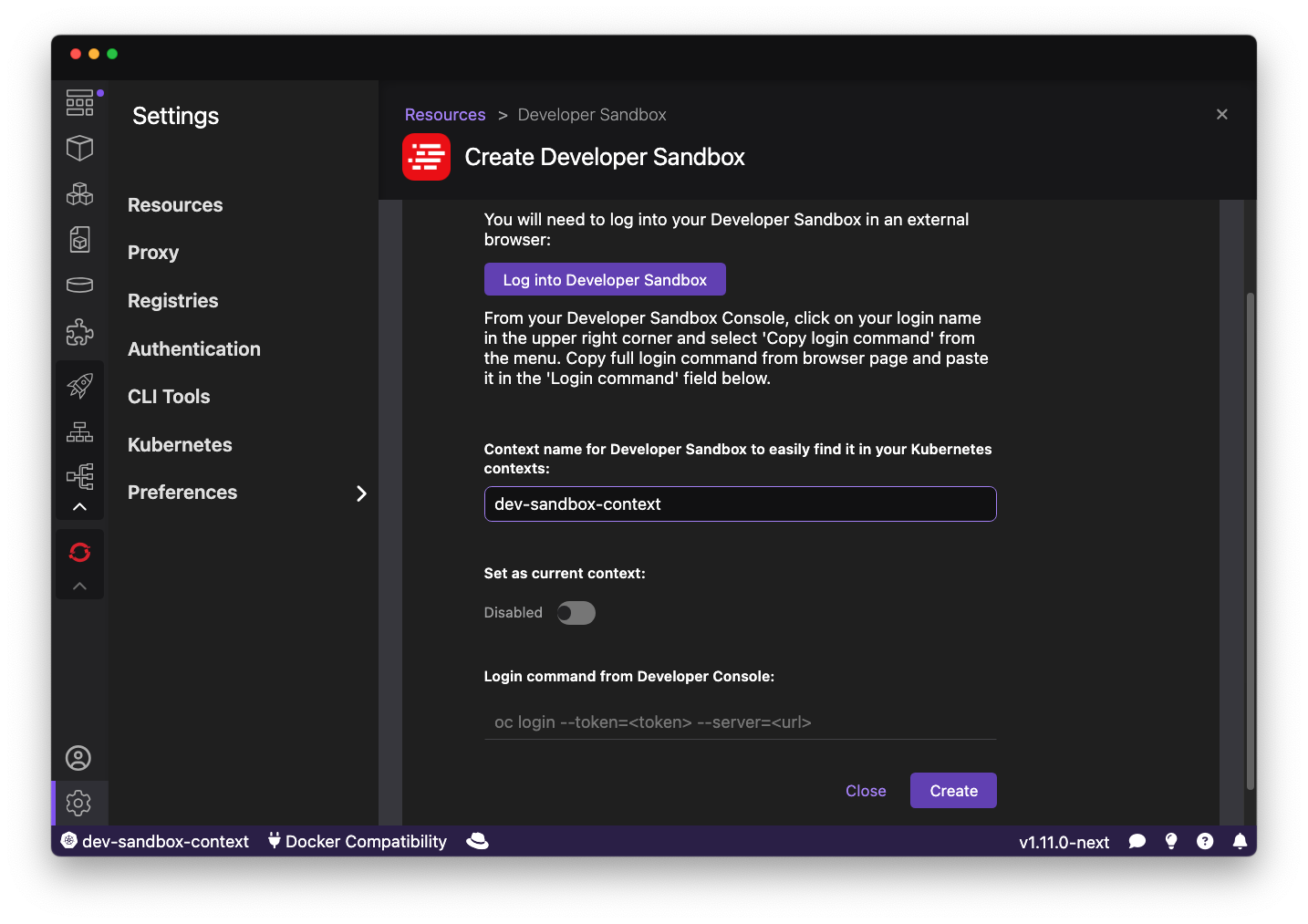Screen dimensions: 1308x924
Task: Select CLI Tools in Settings menu
Action: 169,397
